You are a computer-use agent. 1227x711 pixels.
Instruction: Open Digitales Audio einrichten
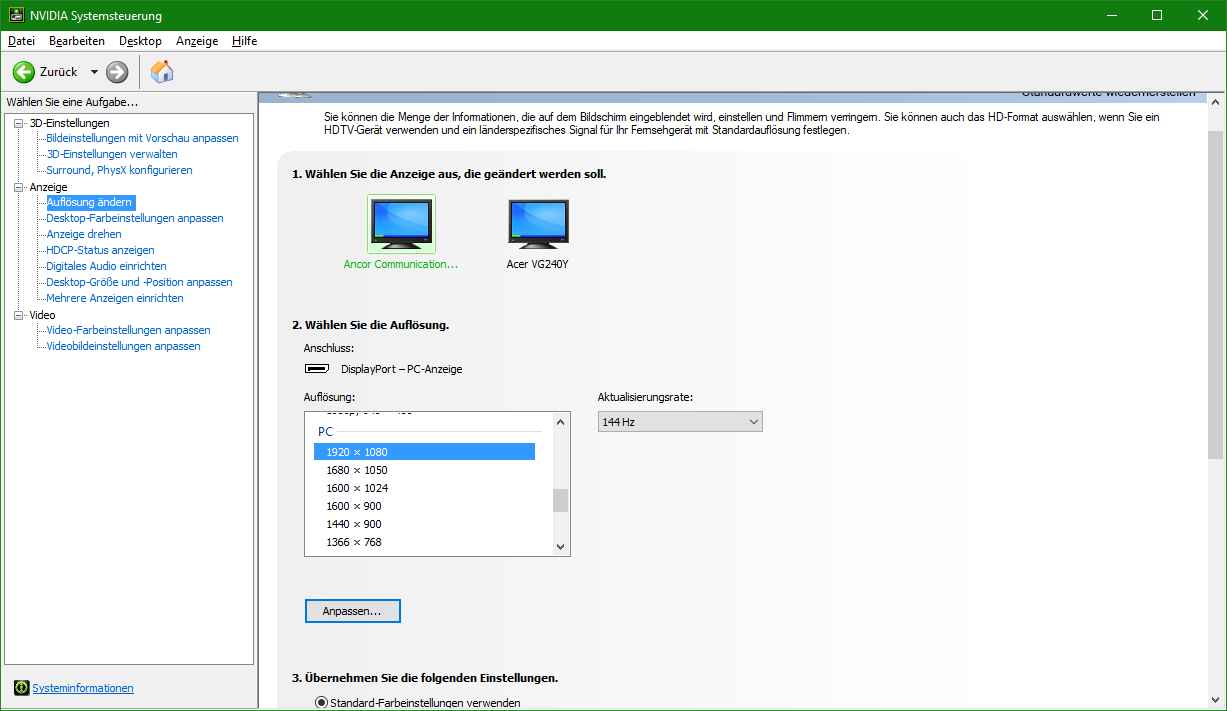click(106, 266)
